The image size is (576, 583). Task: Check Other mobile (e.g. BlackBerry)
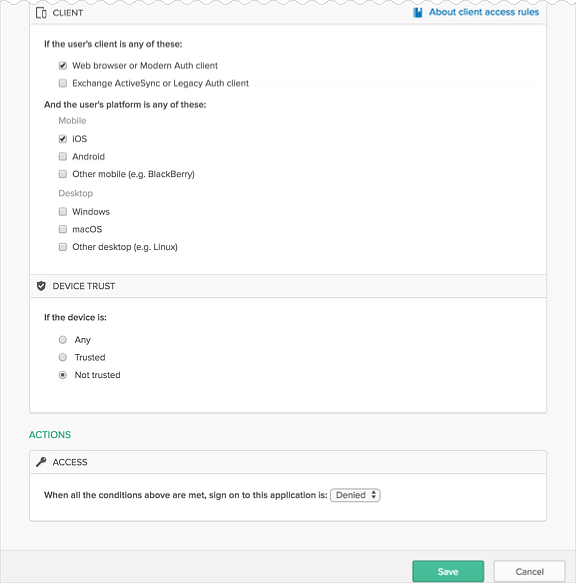[62, 174]
